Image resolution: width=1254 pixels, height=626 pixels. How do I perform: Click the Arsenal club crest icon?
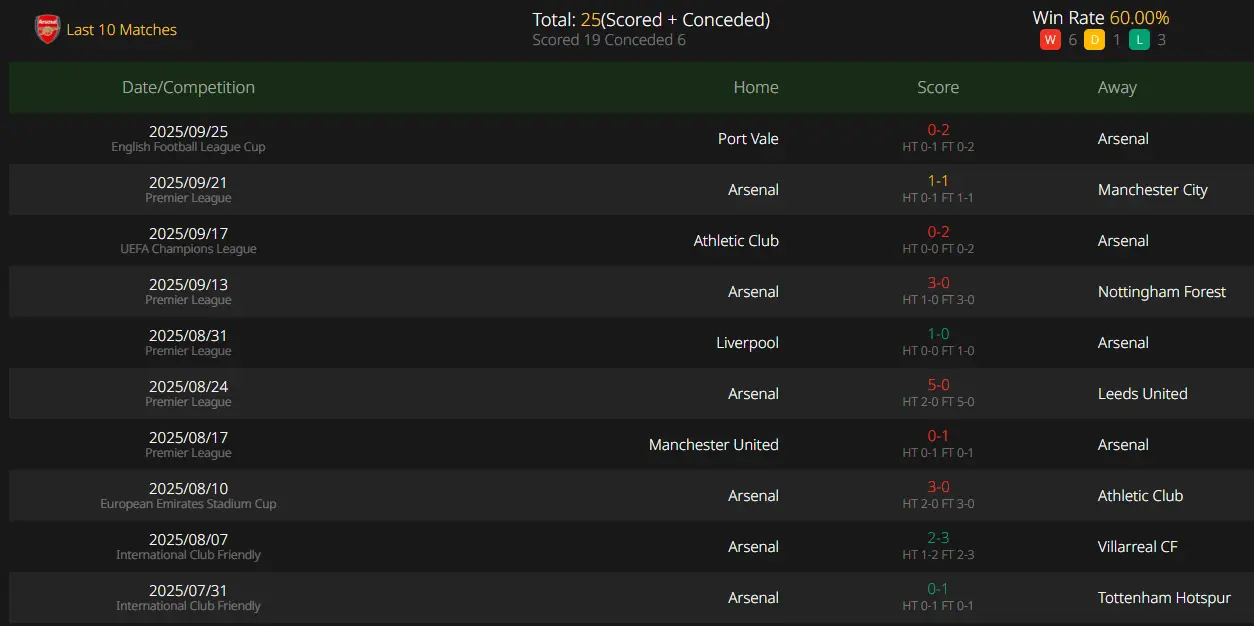(47, 29)
